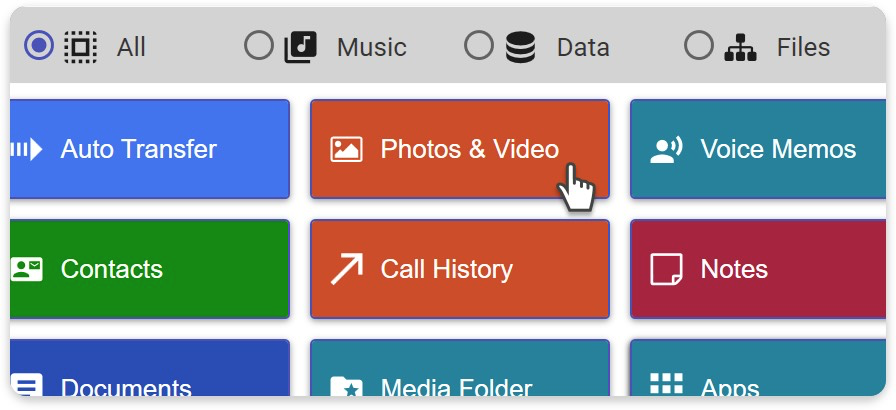This screenshot has height=410, width=896.
Task: Click the Call History arrow icon
Action: coord(346,269)
